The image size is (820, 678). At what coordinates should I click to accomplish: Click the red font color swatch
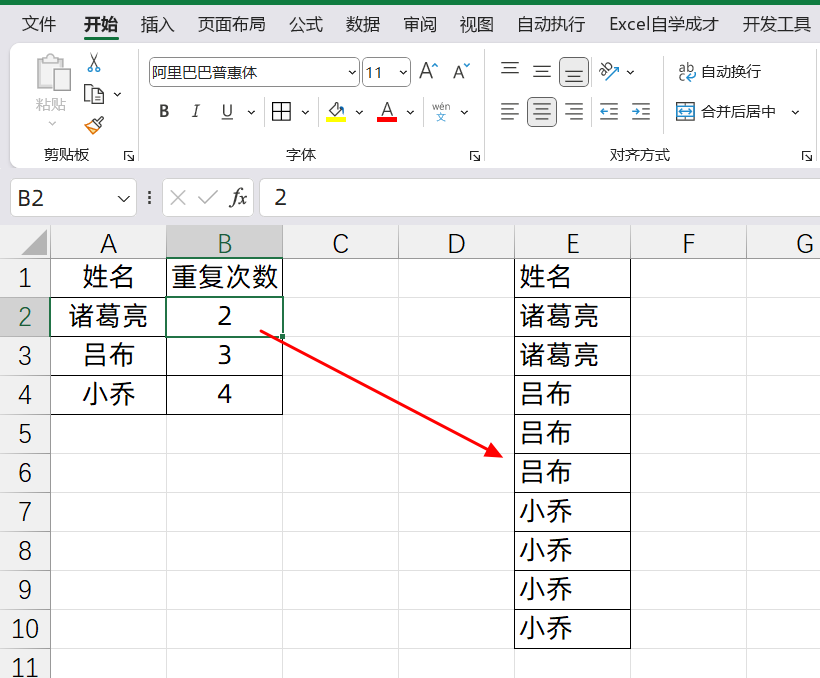pos(386,119)
